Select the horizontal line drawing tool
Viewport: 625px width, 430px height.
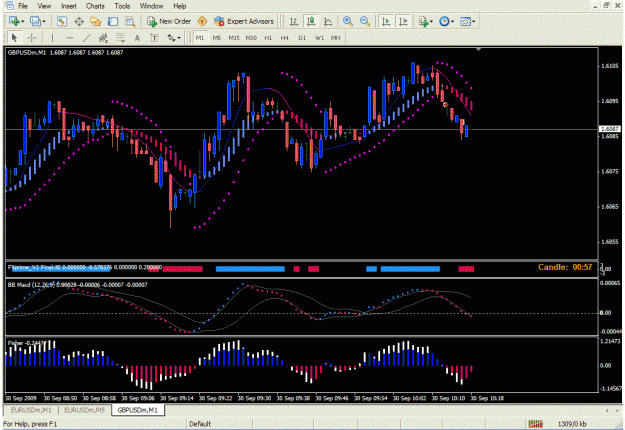[69, 38]
